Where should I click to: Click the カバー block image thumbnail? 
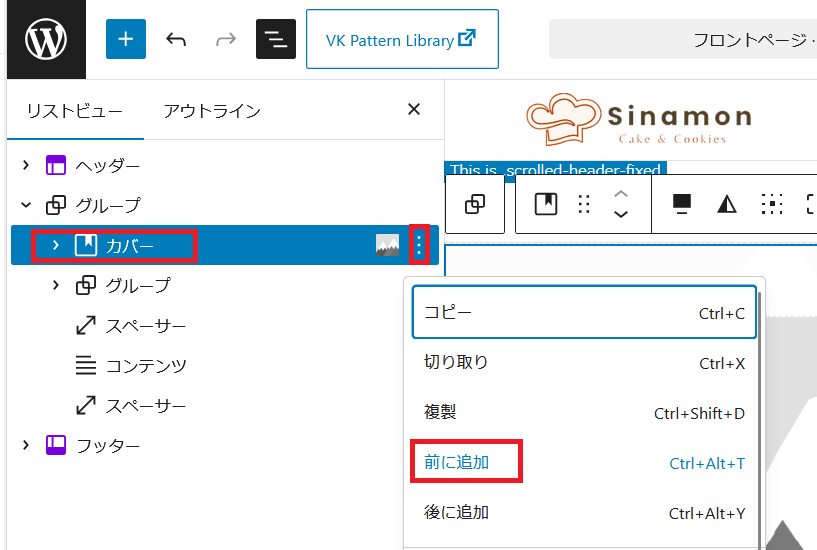click(x=387, y=245)
